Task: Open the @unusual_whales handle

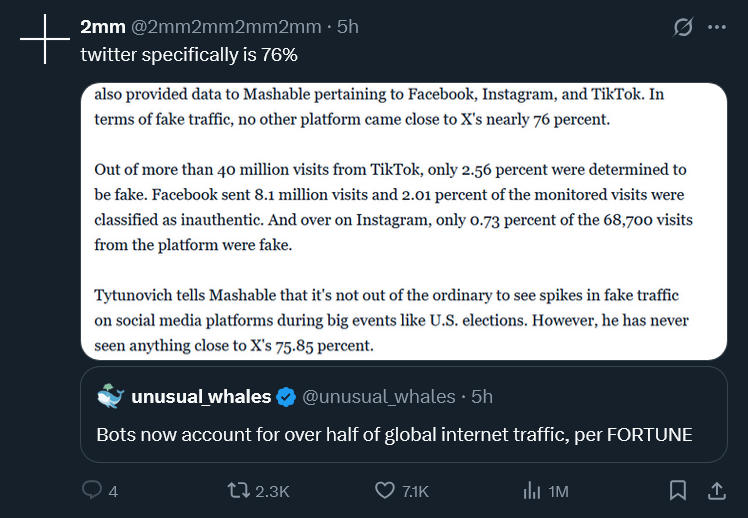Action: click(x=379, y=397)
